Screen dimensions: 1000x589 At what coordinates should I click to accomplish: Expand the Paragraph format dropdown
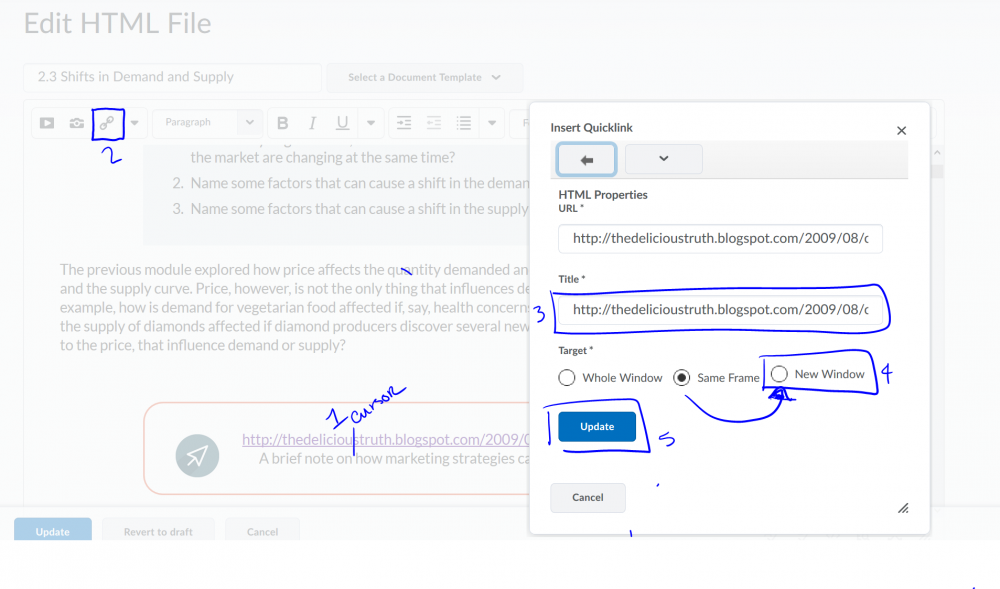208,123
